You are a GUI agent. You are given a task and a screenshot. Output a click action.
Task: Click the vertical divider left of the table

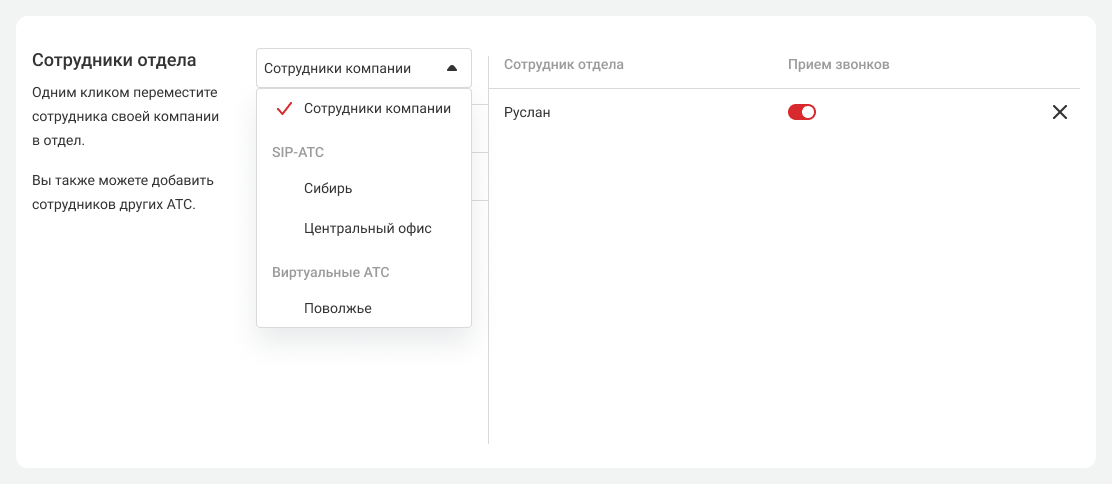click(488, 300)
